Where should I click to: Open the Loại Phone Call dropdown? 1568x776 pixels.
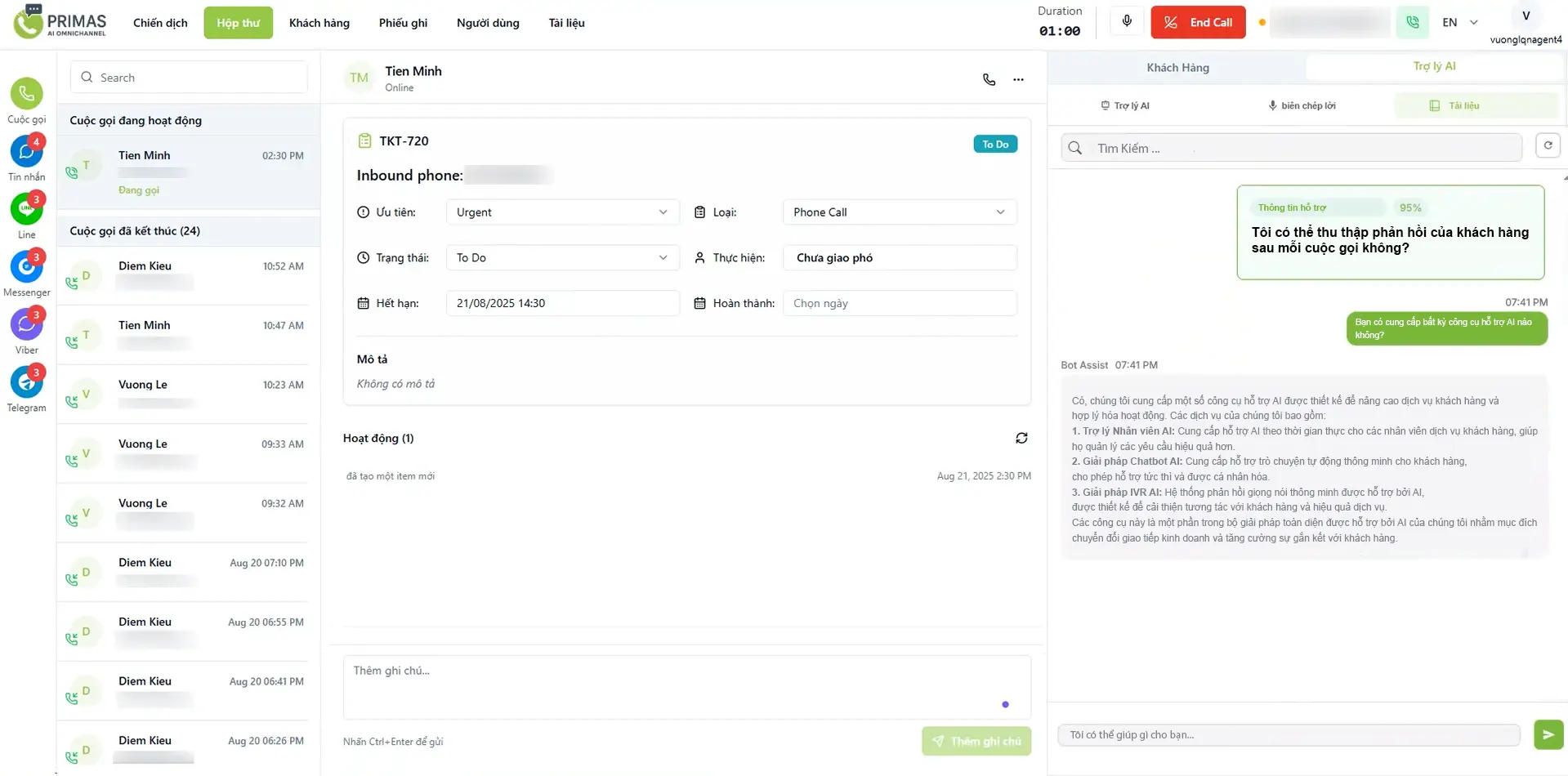899,212
